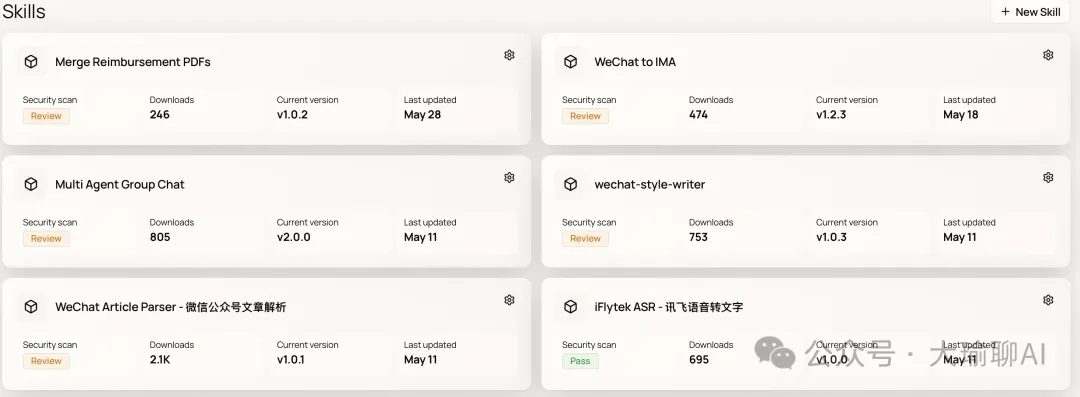Viewport: 1080px width, 397px height.
Task: Click version v1.2.3 value
Action: [x=831, y=114]
